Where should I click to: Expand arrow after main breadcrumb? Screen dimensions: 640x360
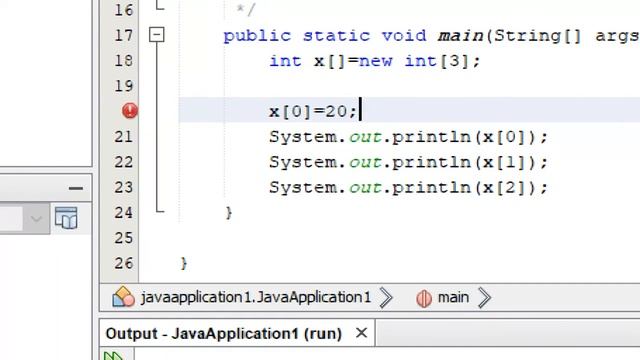pyautogui.click(x=484, y=298)
